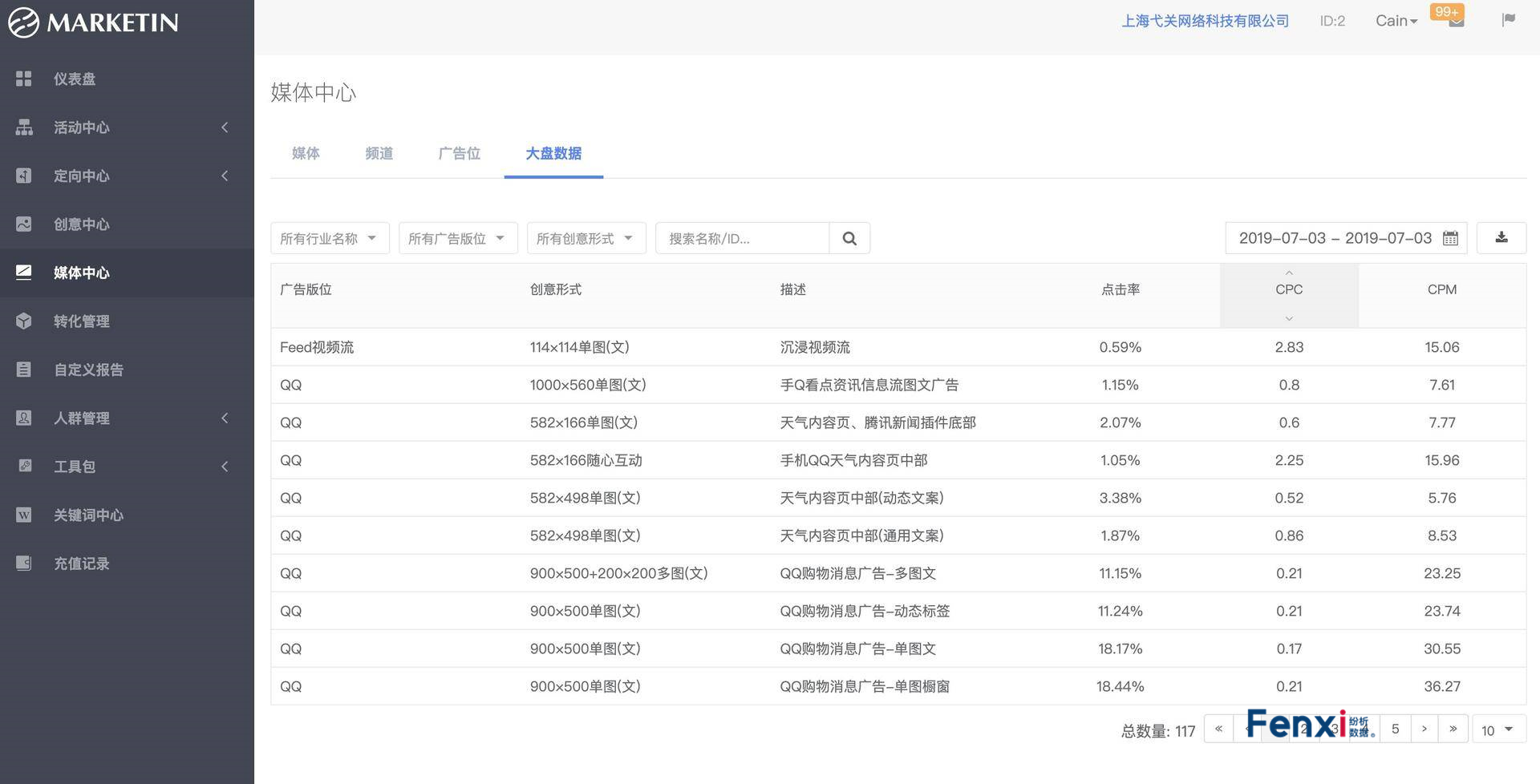Switch to the 广告位 tab
Viewport: 1540px width, 784px height.
(x=459, y=153)
